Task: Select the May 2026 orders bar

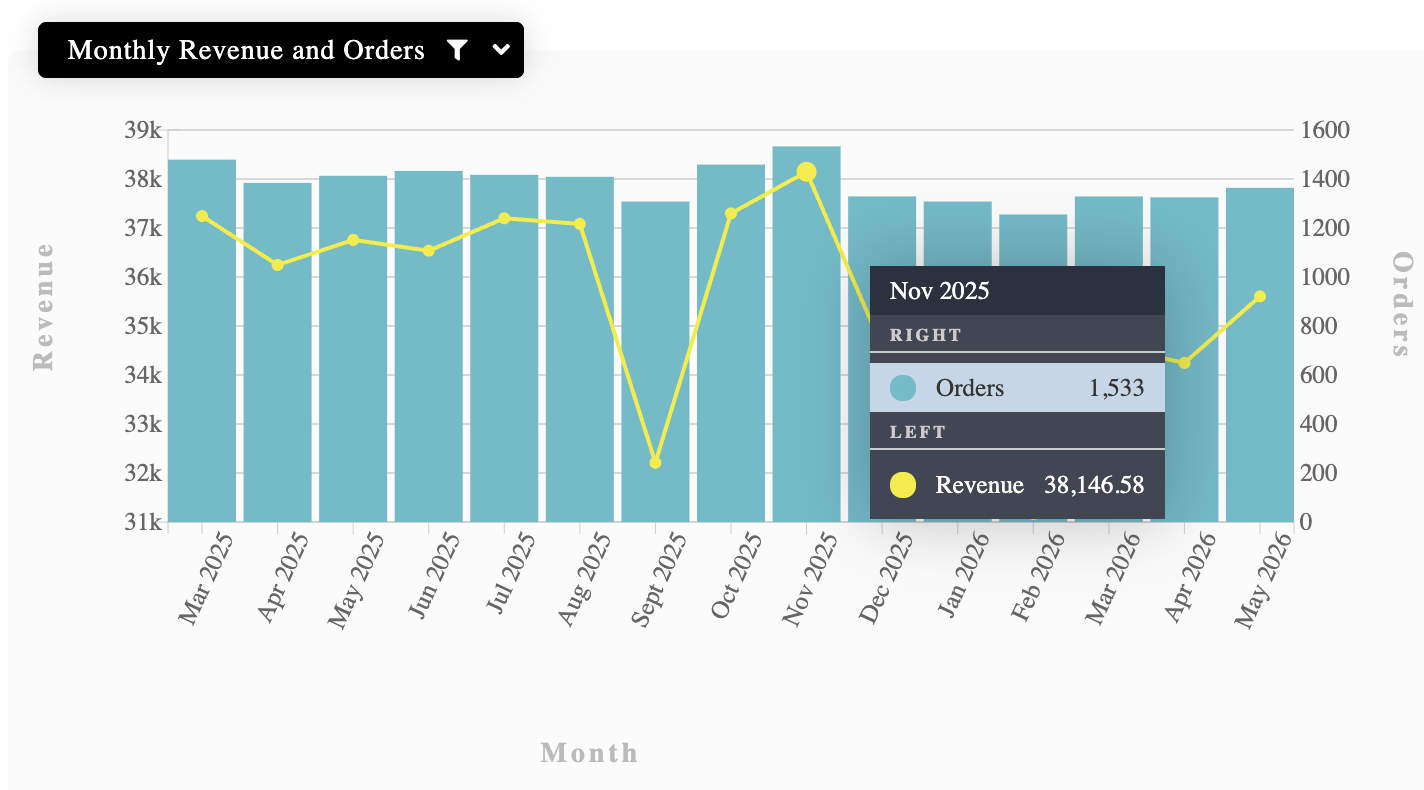Action: (x=1260, y=355)
